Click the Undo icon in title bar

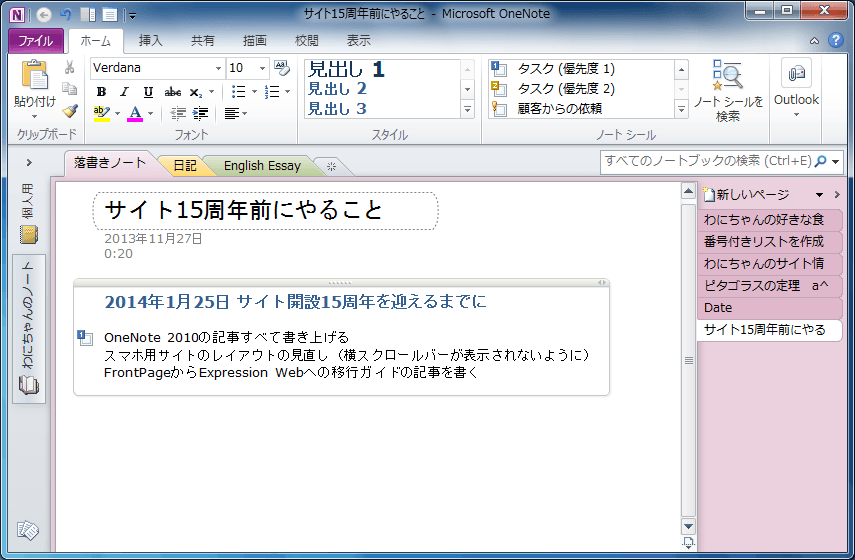pos(66,15)
